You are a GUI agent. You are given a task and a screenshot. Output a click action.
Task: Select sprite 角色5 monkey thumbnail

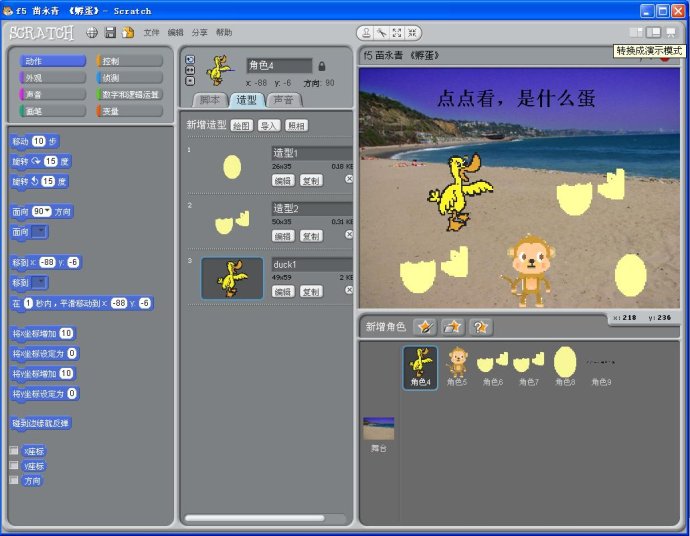pos(457,367)
